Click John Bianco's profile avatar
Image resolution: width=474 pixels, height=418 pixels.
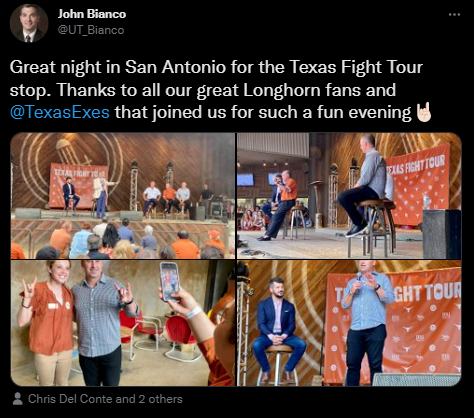29,23
